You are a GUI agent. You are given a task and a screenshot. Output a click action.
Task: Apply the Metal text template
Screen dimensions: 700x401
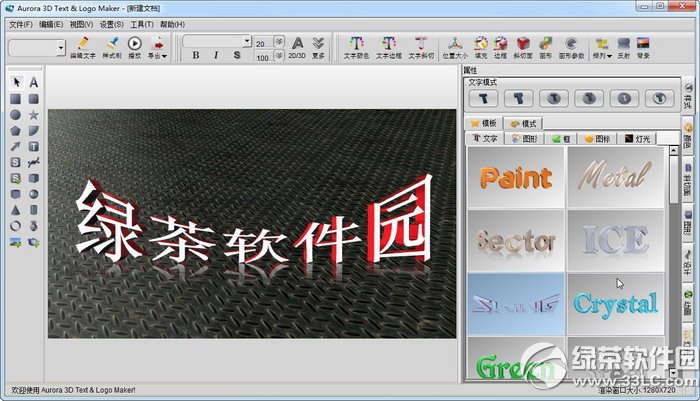click(x=616, y=177)
